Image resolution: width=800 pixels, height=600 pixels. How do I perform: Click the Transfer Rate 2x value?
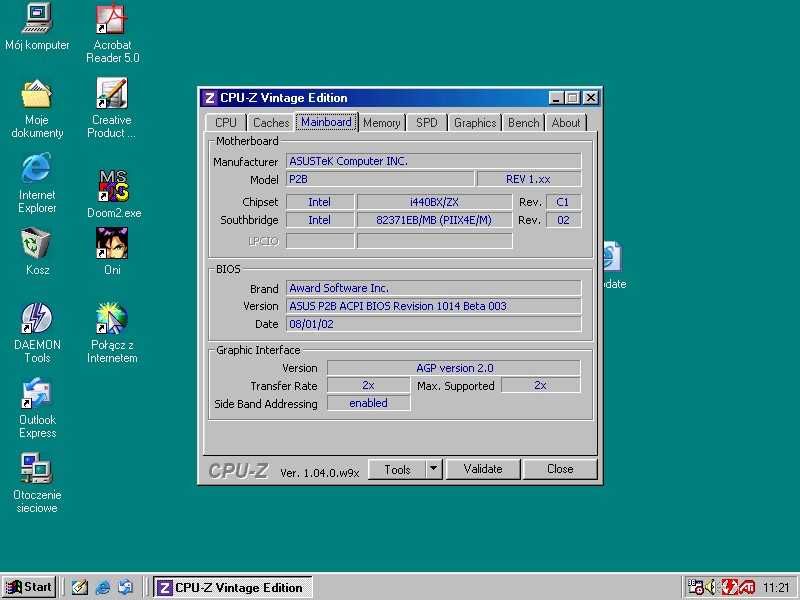pyautogui.click(x=368, y=385)
